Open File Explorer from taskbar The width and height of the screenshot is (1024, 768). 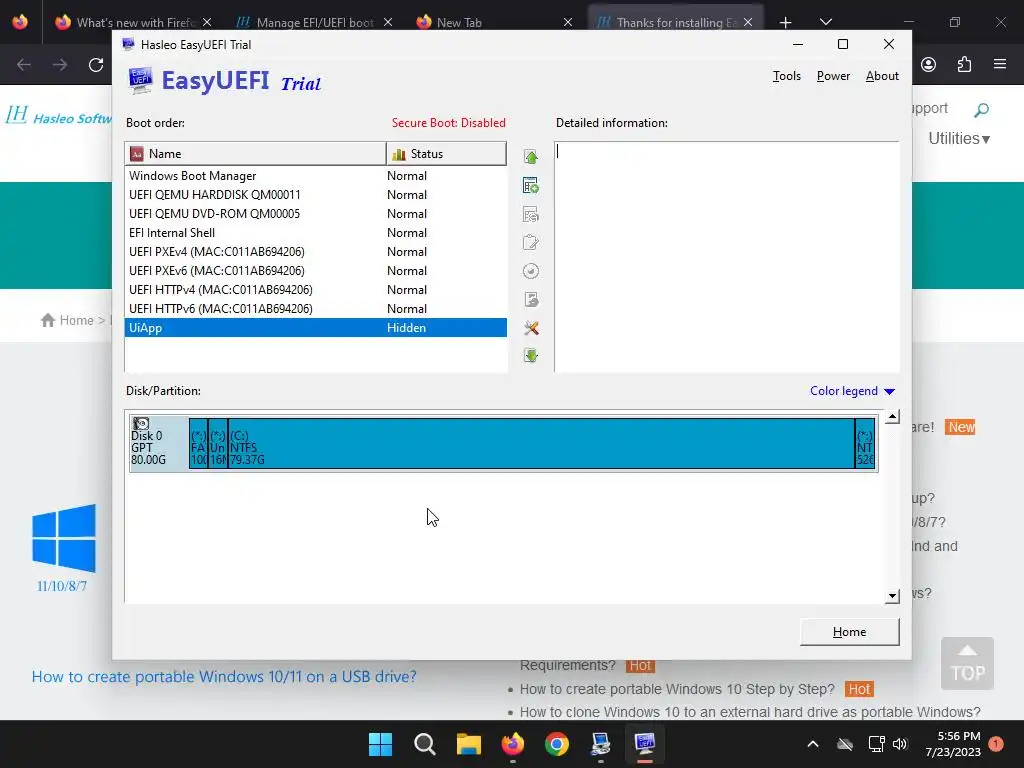(x=468, y=744)
